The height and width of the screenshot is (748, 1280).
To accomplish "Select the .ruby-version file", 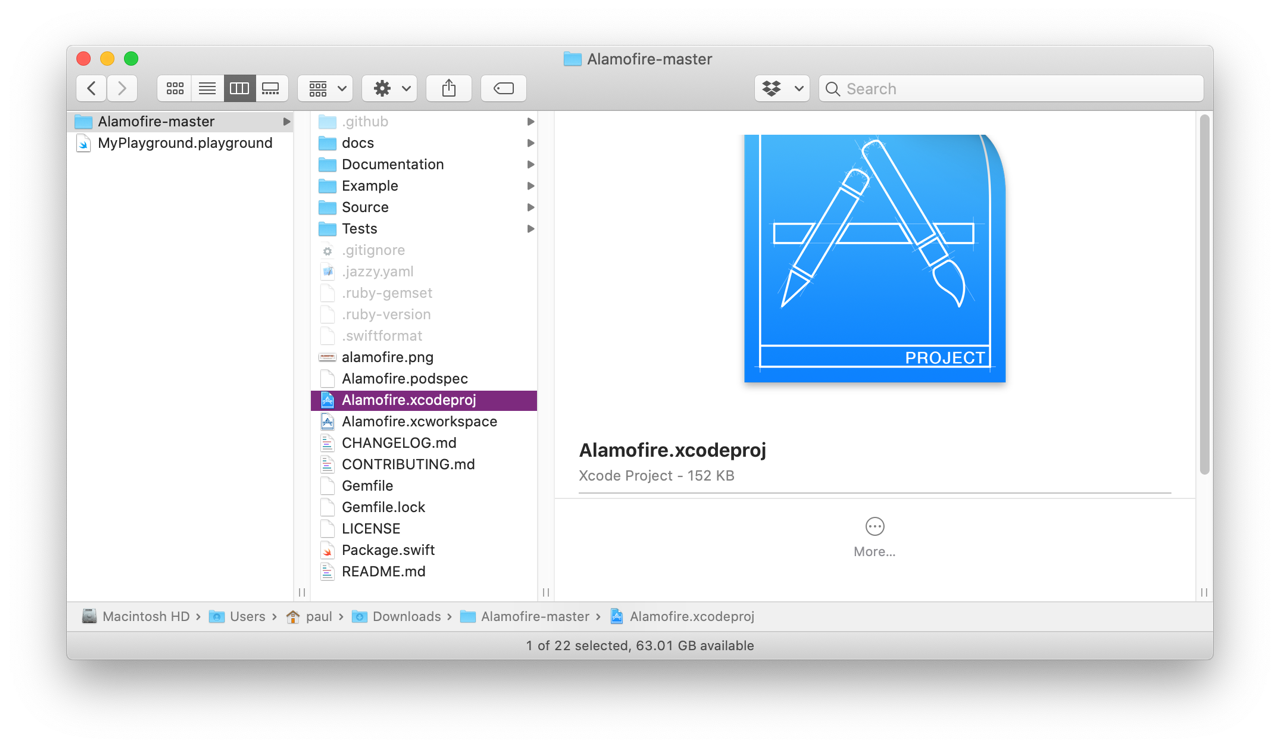I will point(424,314).
